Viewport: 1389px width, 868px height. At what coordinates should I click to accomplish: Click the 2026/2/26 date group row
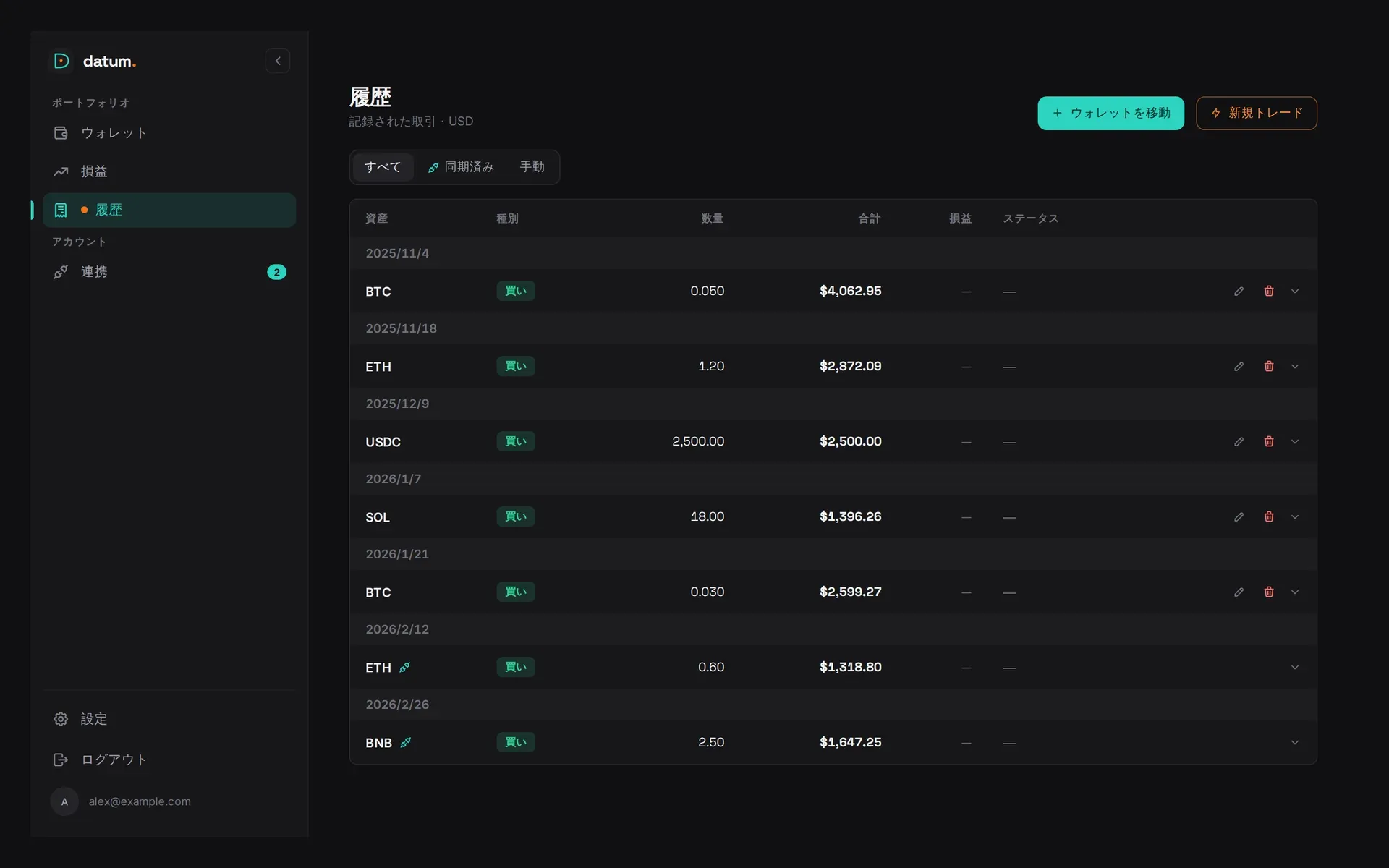(833, 705)
